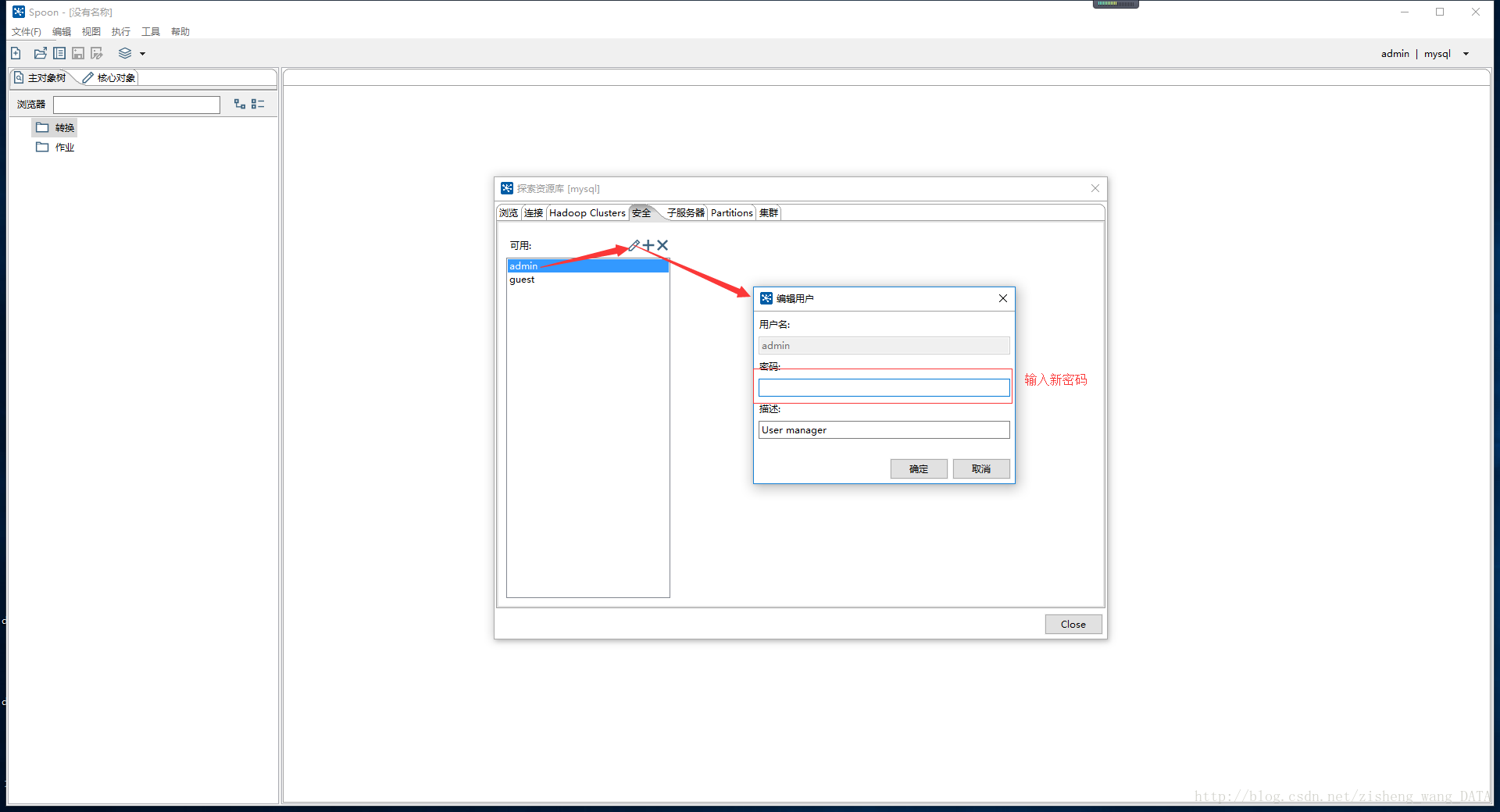Click the browser search input field
The image size is (1500, 812).
coord(137,105)
